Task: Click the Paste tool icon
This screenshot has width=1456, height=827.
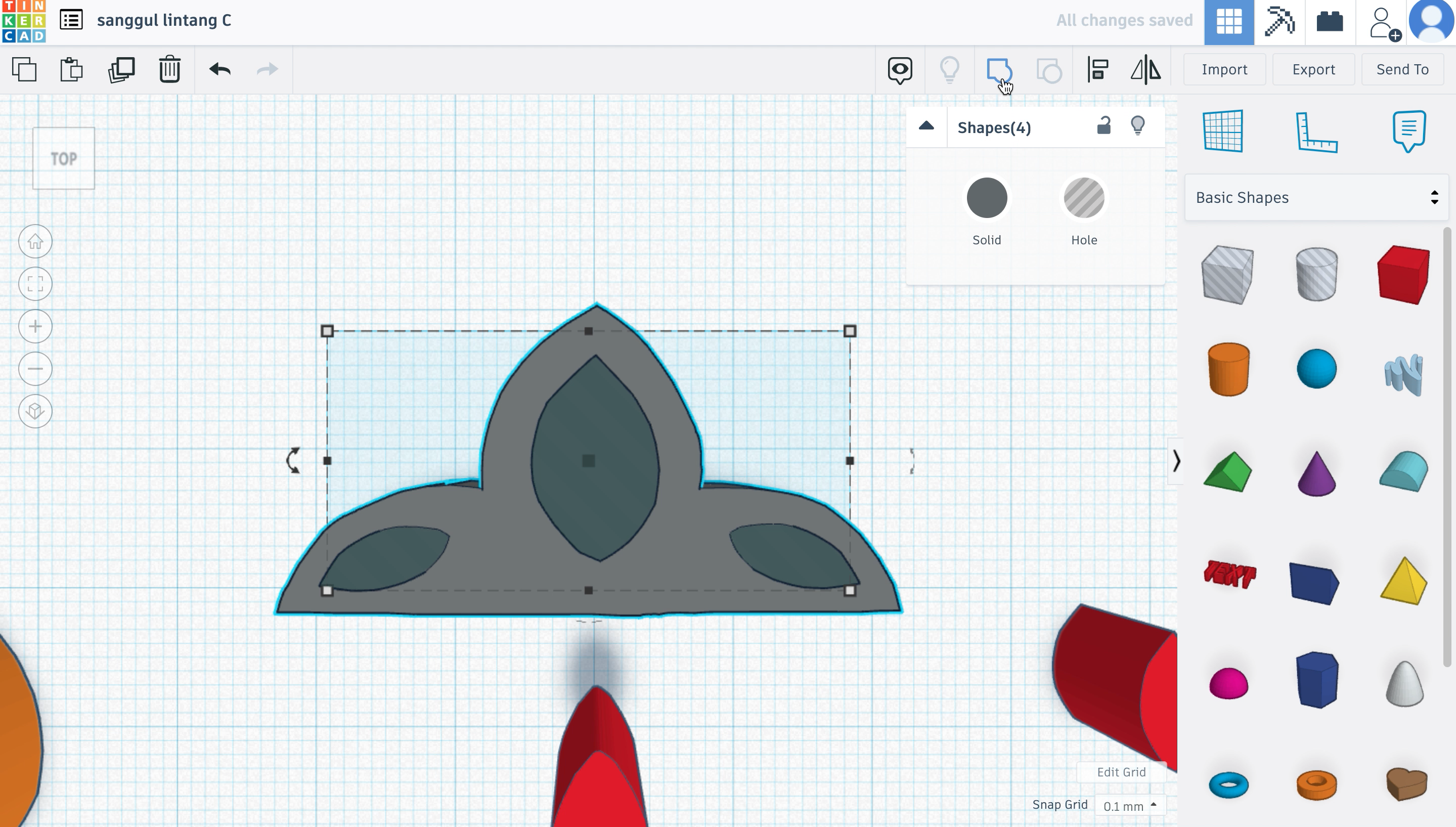Action: [x=71, y=69]
